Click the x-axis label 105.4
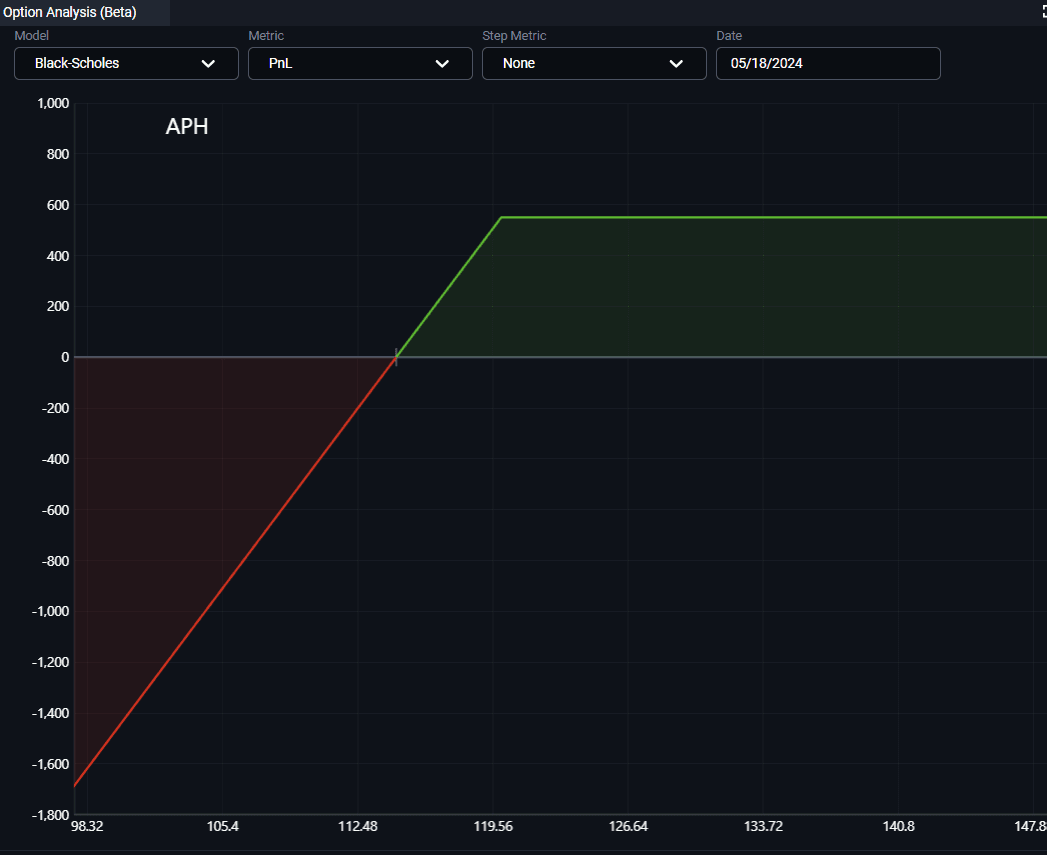The width and height of the screenshot is (1047, 855). 223,826
